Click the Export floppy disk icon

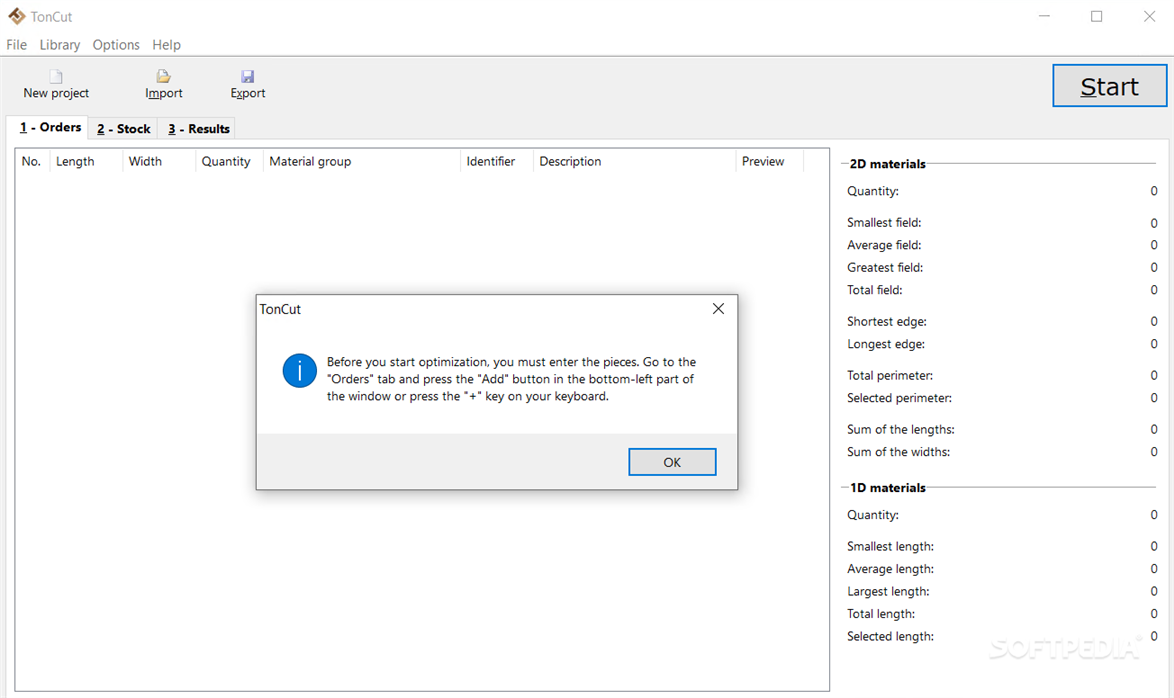(248, 76)
